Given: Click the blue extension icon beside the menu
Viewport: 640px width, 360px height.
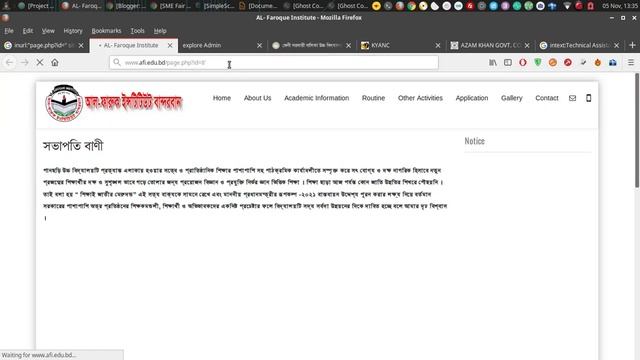Looking at the screenshot, I should pyautogui.click(x=613, y=62).
